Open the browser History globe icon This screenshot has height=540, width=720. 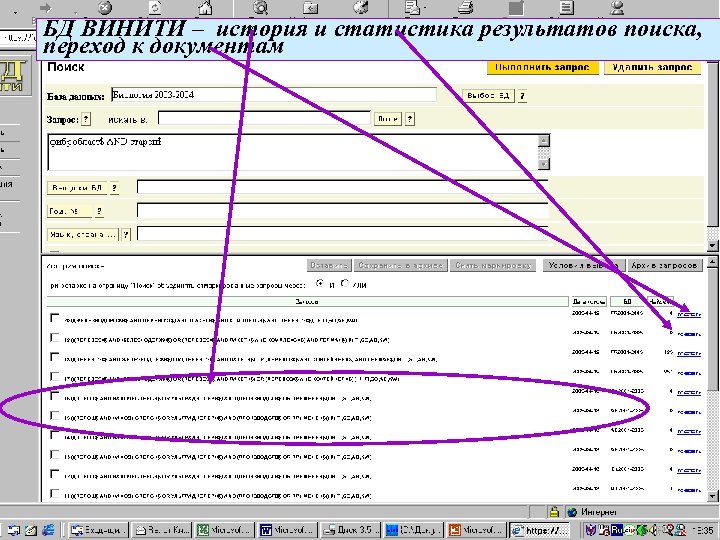[x=361, y=7]
